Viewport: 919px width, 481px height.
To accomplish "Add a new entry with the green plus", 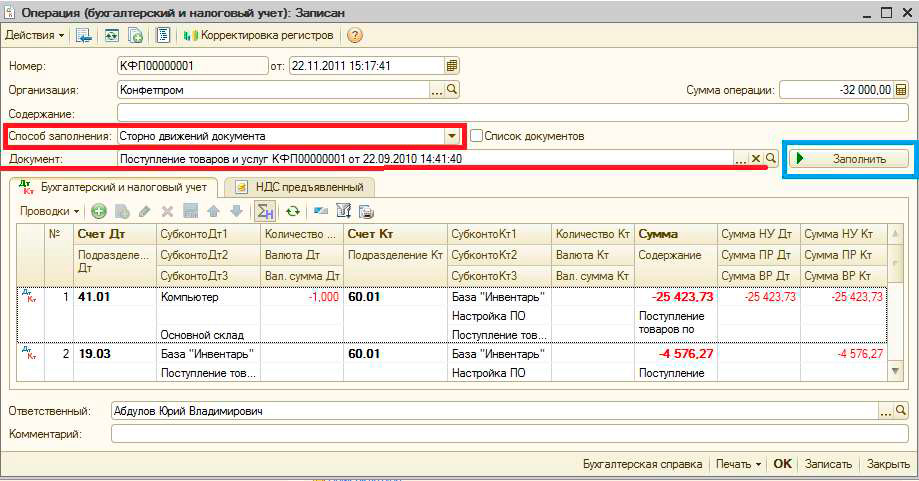I will [98, 211].
